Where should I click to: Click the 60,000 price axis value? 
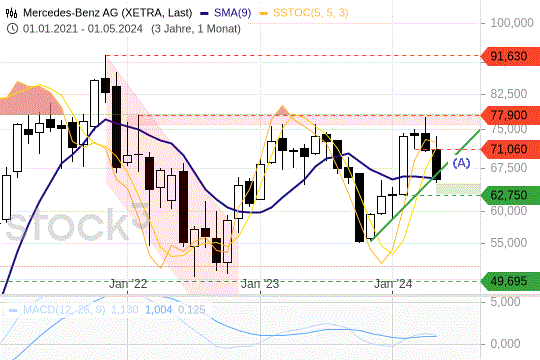[x=509, y=211]
